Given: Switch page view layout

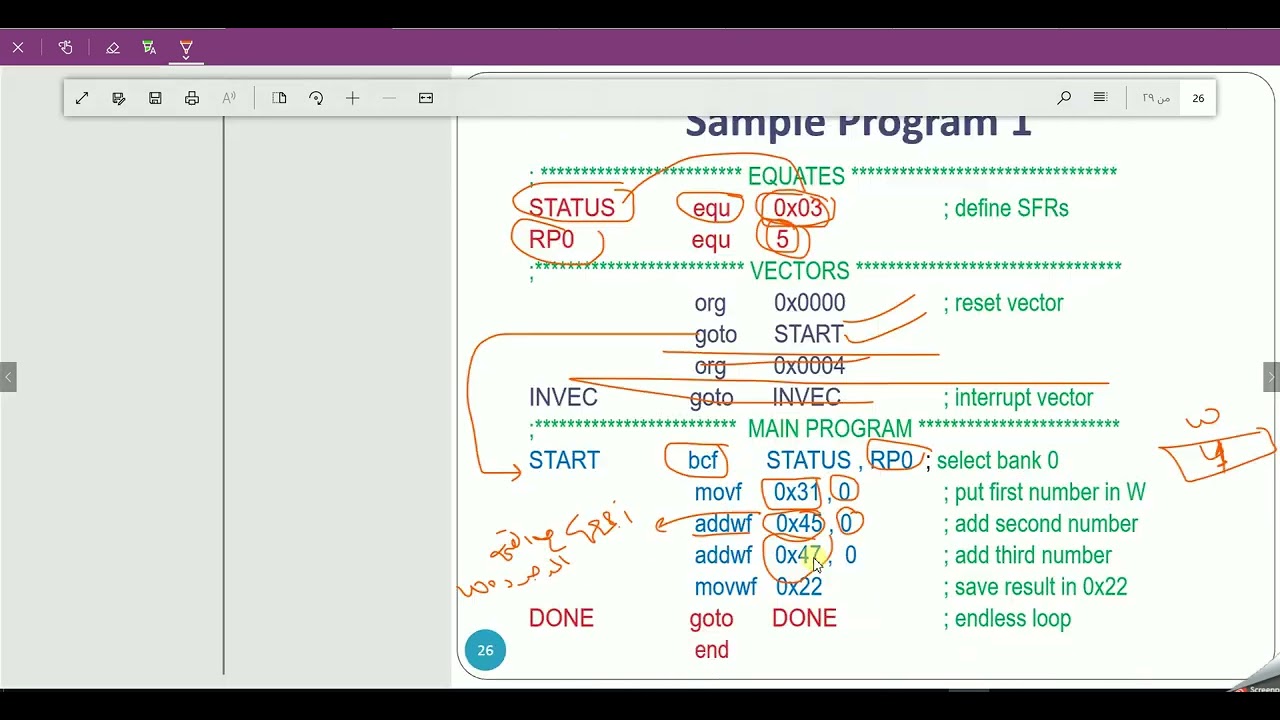Looking at the screenshot, I should click(x=279, y=98).
